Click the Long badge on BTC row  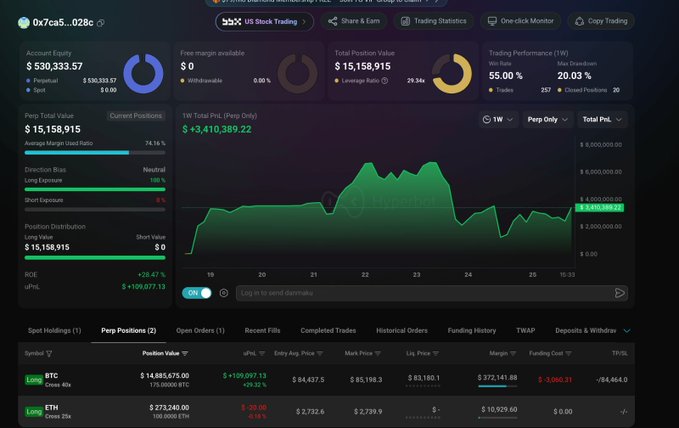pos(34,380)
